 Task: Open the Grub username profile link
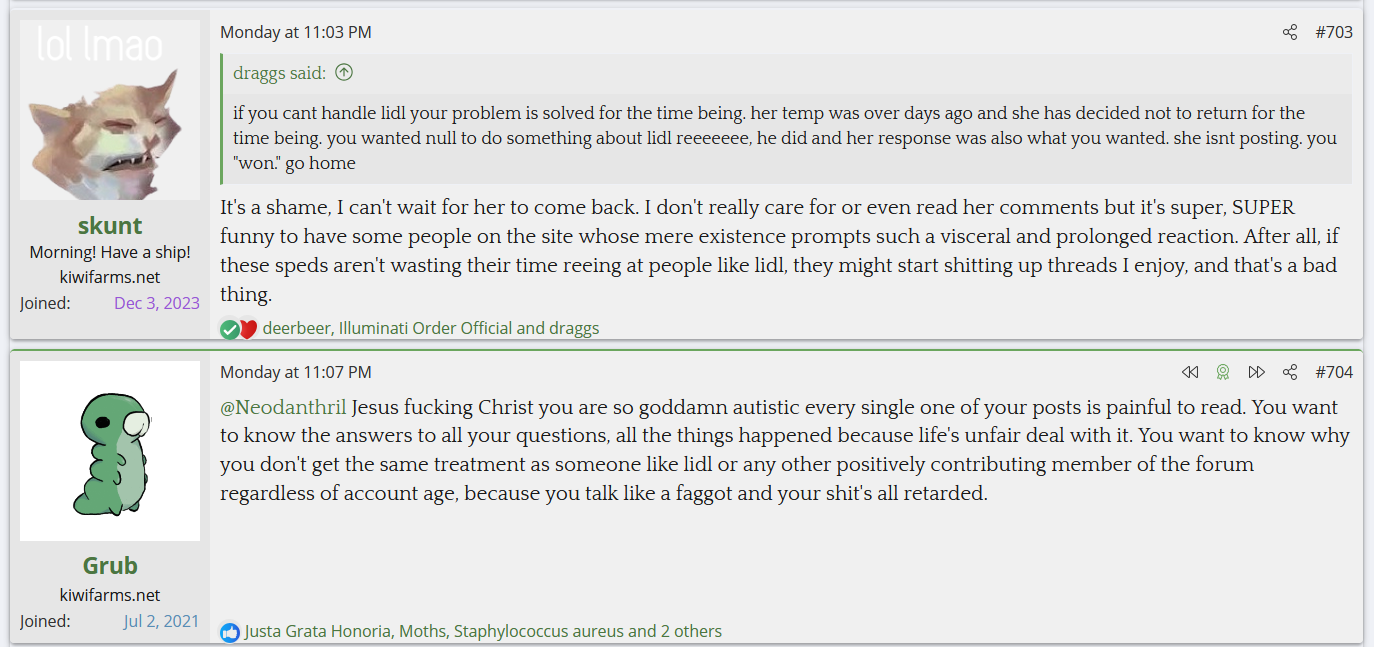tap(110, 565)
